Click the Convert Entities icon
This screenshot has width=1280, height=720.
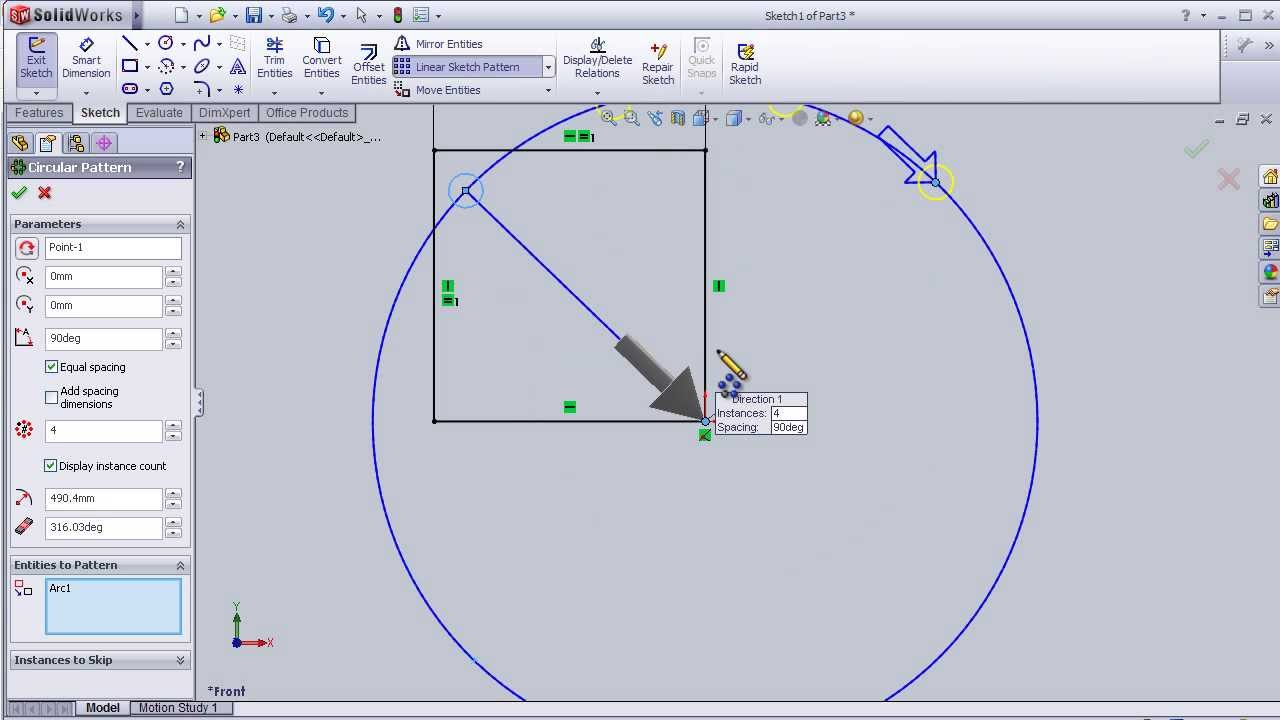(321, 58)
